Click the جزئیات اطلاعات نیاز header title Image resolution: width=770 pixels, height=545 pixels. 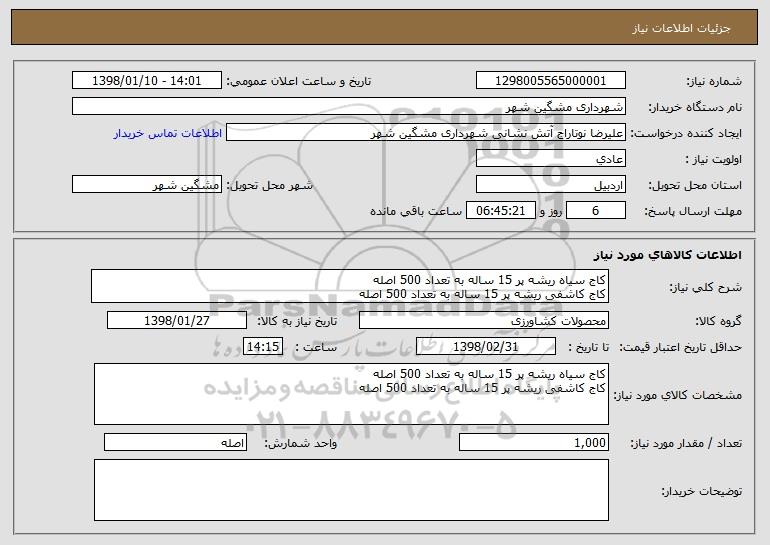[x=681, y=28]
